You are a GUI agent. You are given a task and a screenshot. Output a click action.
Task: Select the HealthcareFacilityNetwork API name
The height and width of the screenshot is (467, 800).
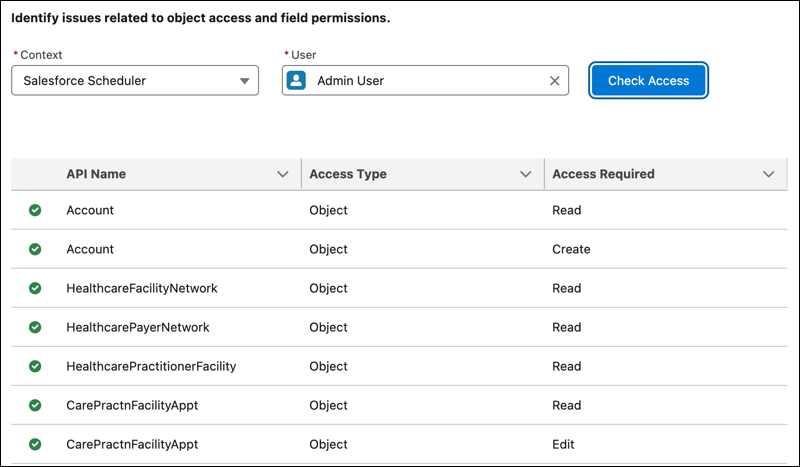(142, 288)
